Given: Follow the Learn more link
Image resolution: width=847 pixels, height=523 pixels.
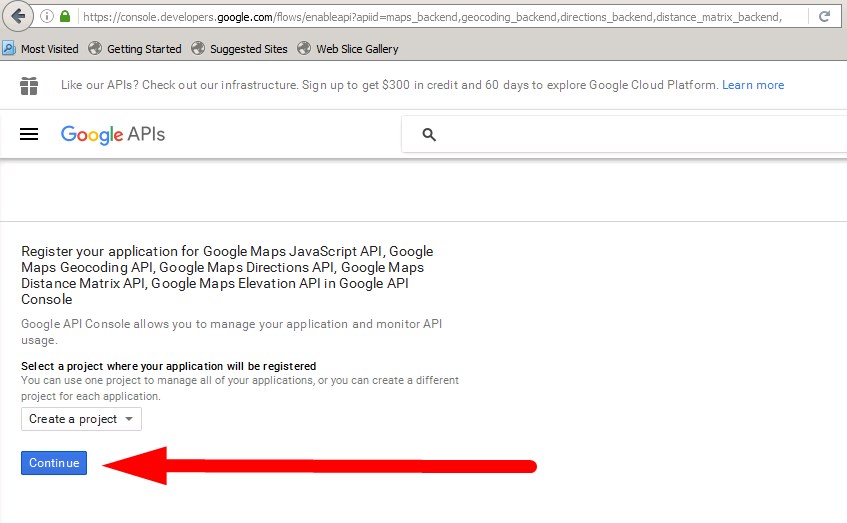Looking at the screenshot, I should 753,85.
